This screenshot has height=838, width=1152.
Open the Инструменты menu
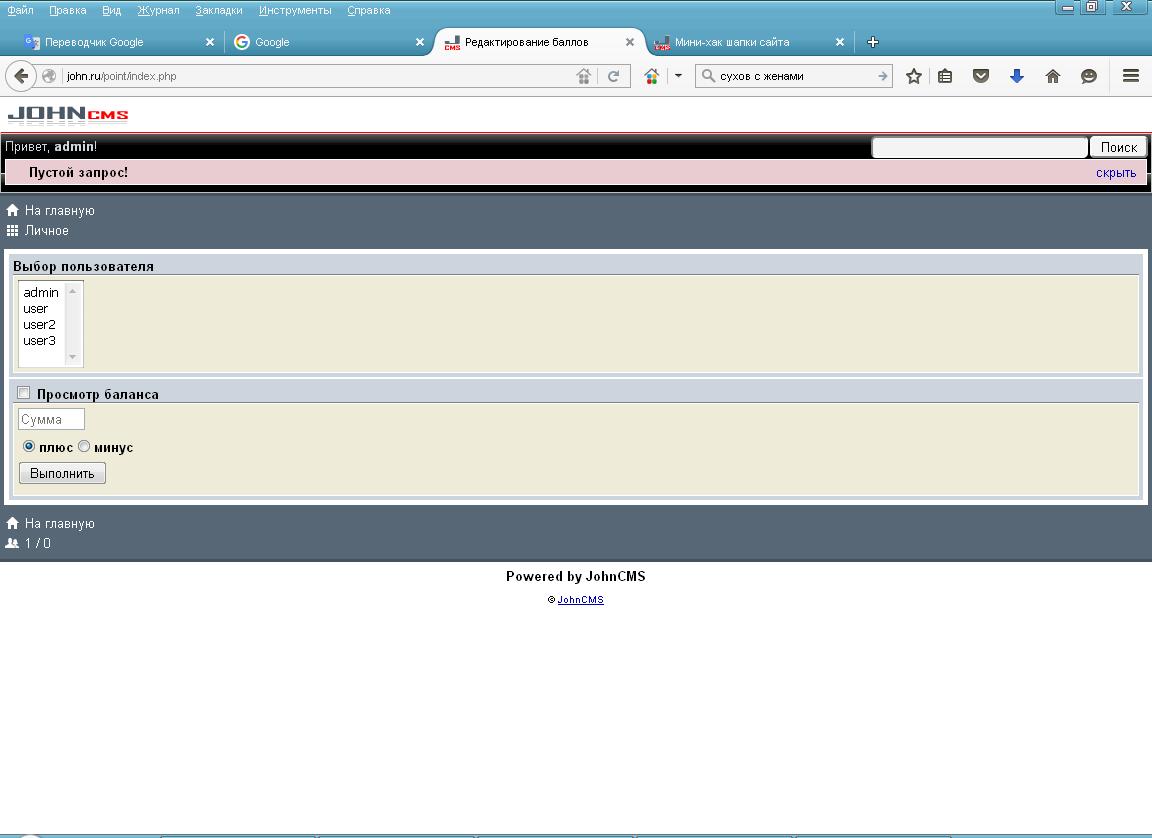295,10
